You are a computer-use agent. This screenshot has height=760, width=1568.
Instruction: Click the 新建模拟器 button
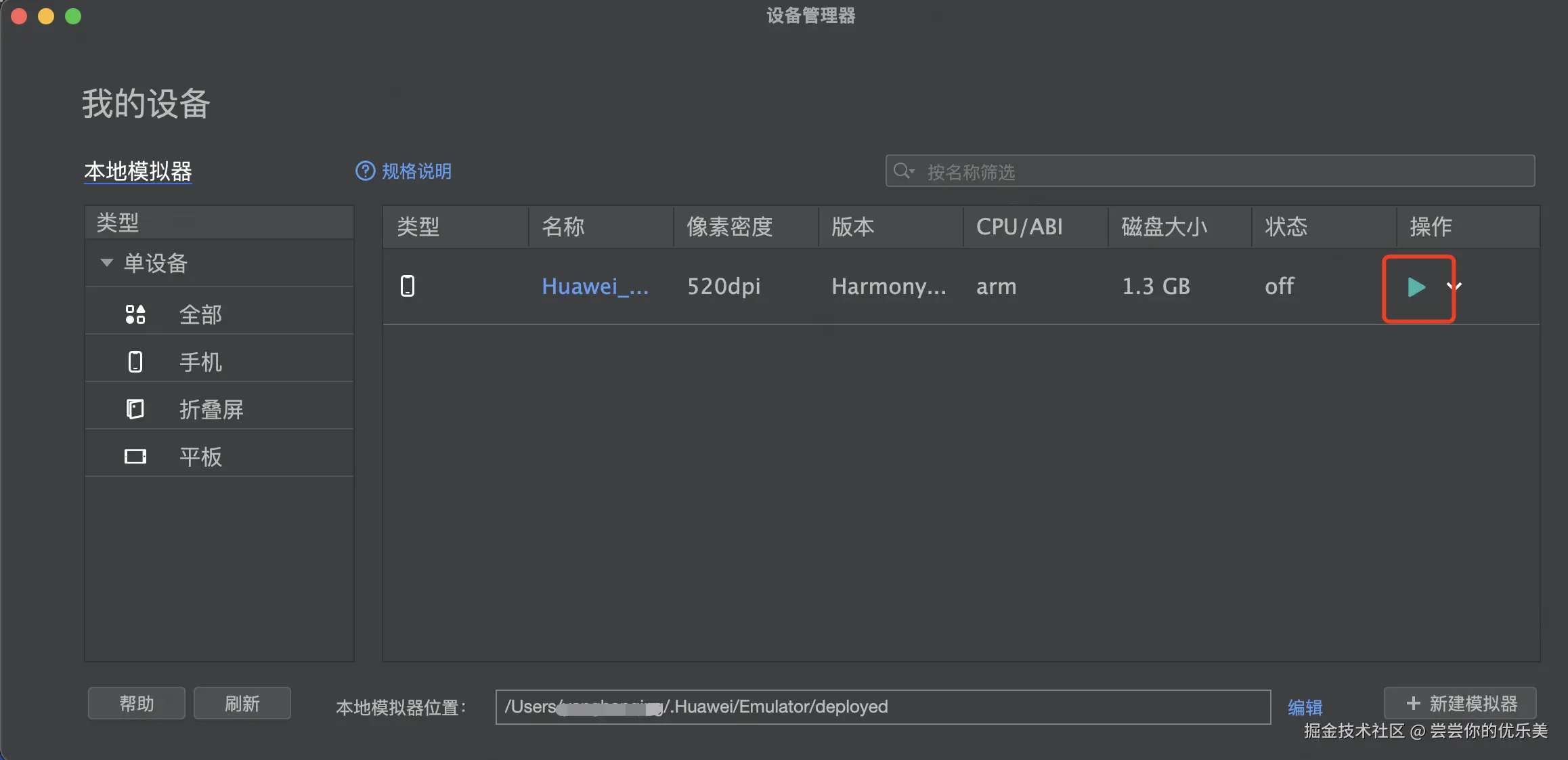point(1460,703)
